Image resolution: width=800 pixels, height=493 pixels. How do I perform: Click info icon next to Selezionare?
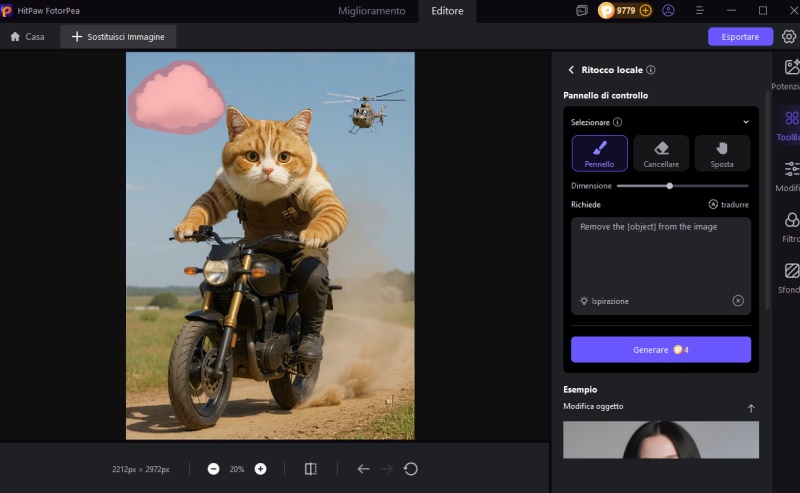coord(617,122)
